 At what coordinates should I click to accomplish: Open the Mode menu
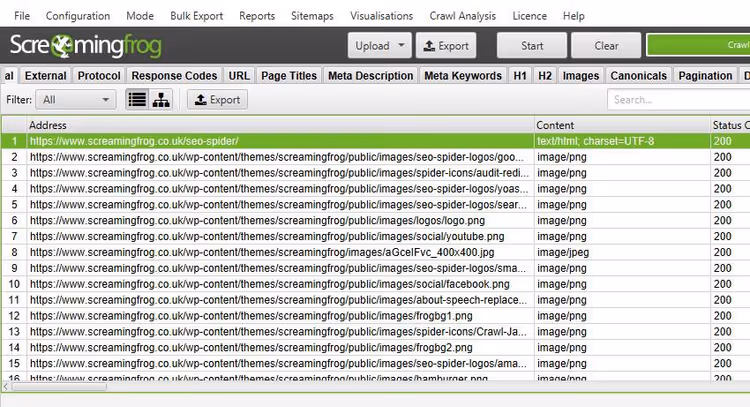coord(140,16)
